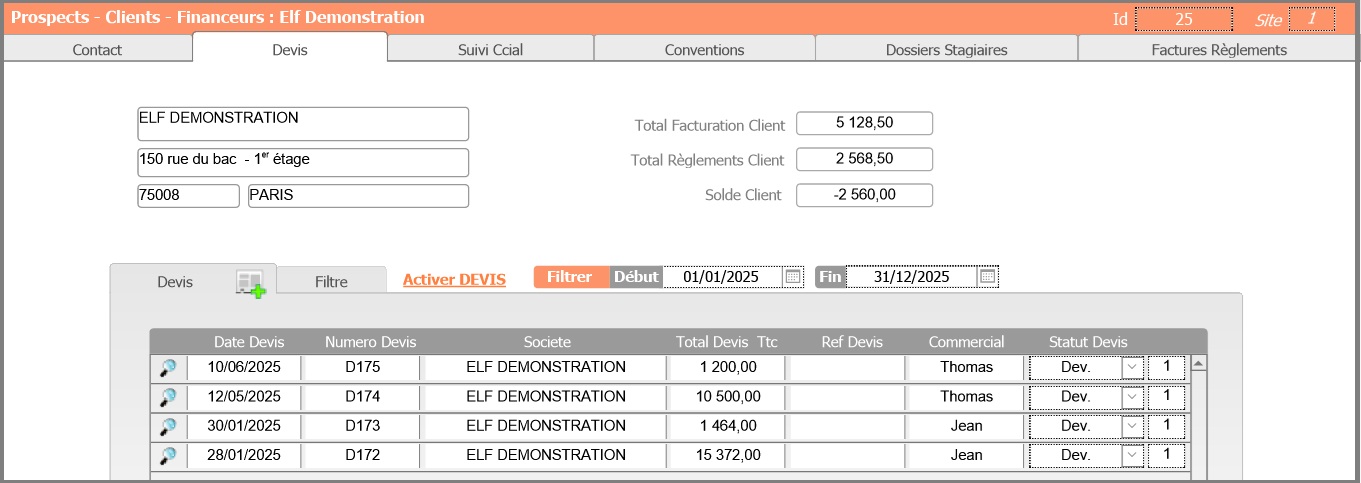This screenshot has width=1361, height=483.
Task: Expand Statut Devis dropdown for D175
Action: point(1132,368)
